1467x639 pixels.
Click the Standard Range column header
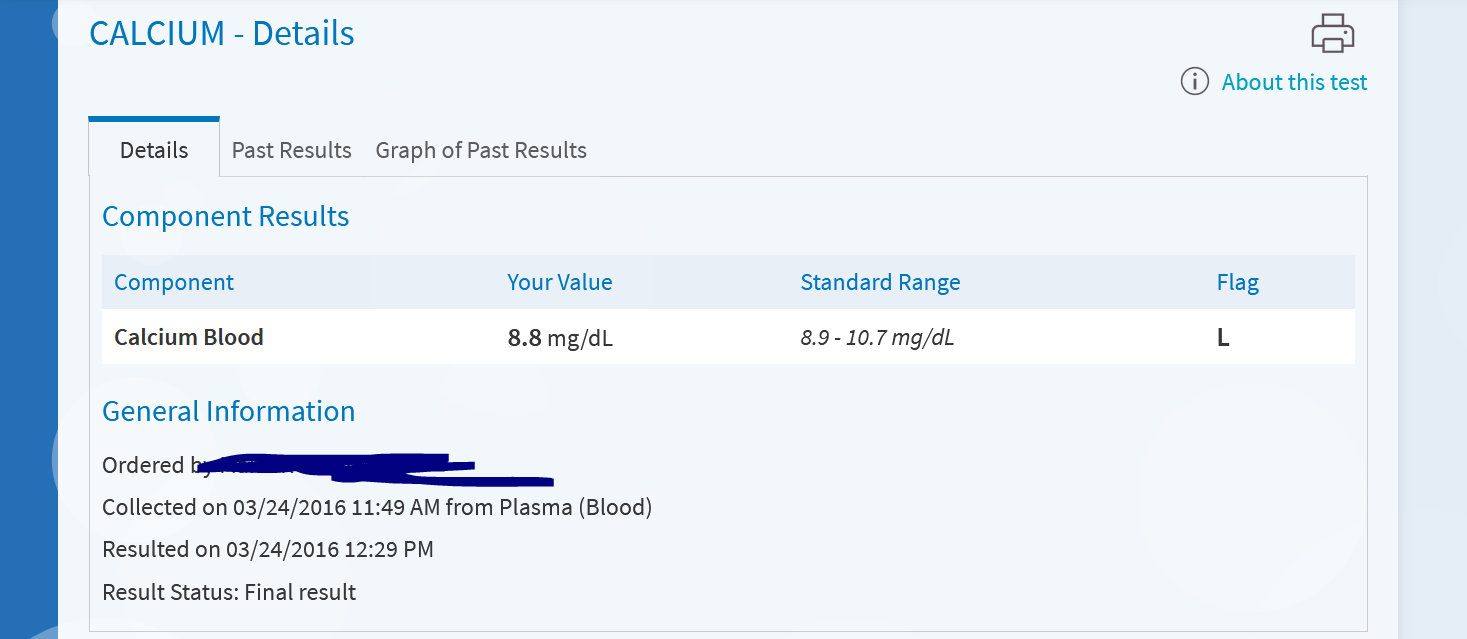pyautogui.click(x=880, y=282)
